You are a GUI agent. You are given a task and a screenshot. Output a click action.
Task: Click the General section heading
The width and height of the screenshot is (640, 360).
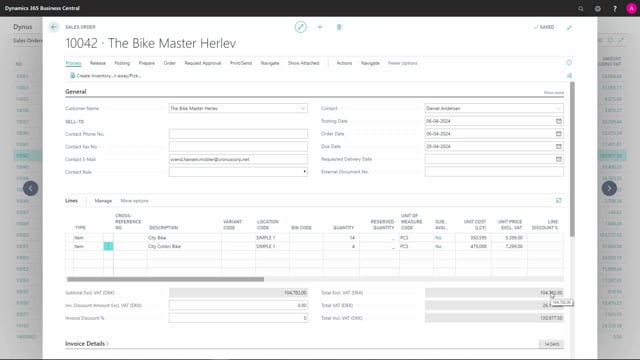coord(76,91)
